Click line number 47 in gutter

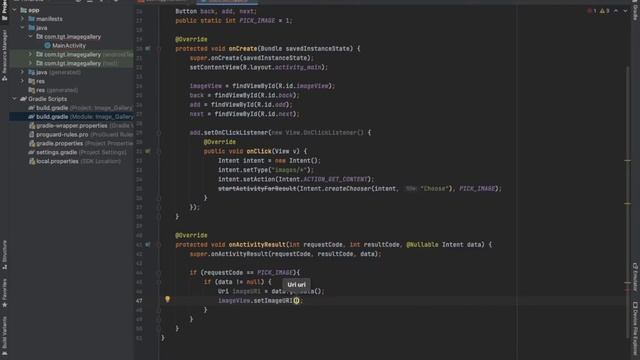point(139,301)
